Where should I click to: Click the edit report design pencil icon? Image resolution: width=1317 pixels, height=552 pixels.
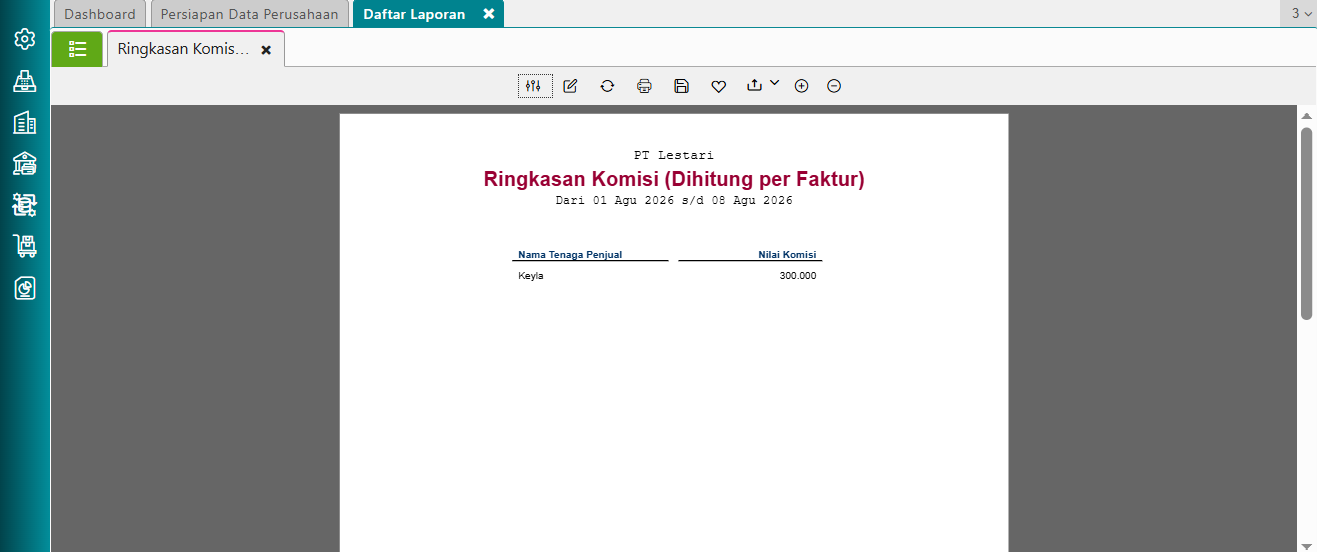(x=570, y=86)
